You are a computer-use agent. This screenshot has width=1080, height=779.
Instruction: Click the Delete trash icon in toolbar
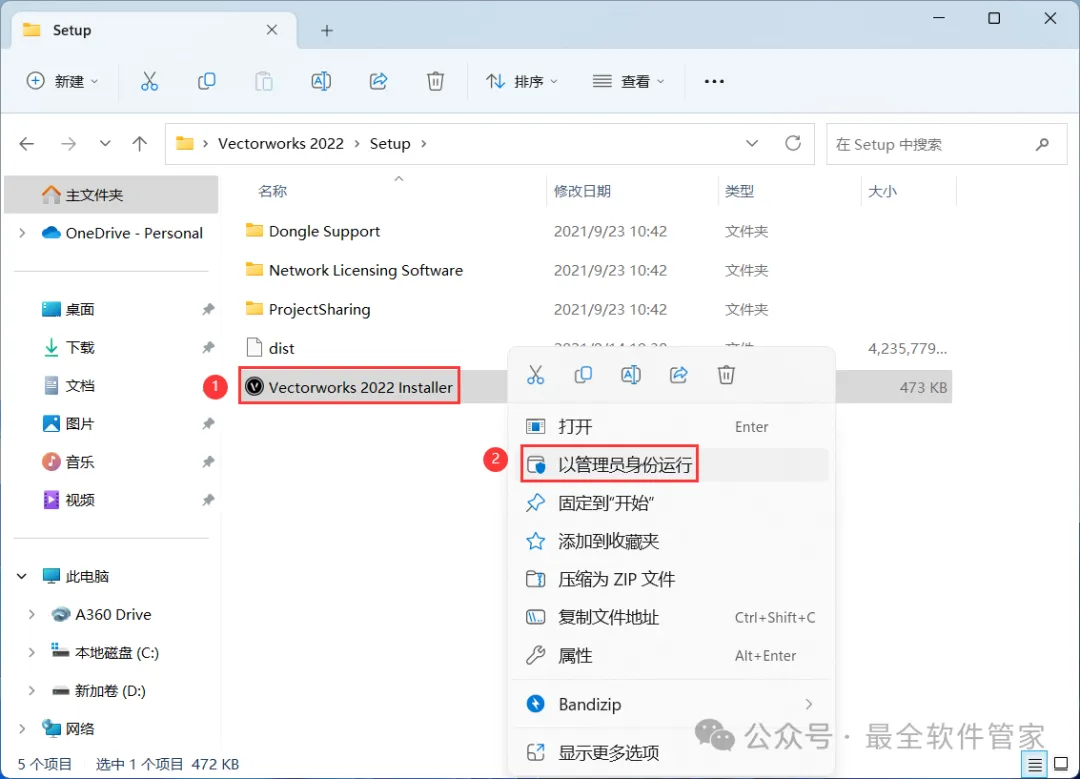(x=435, y=81)
